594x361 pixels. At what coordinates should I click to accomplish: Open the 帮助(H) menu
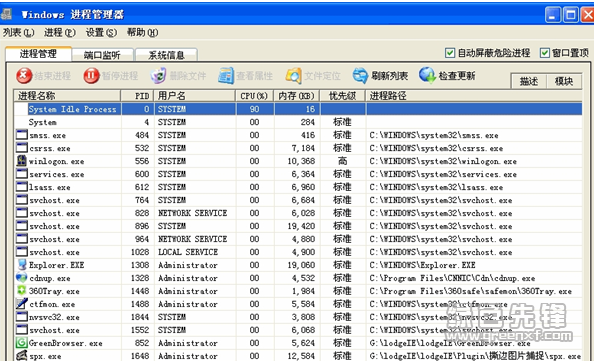(142, 33)
